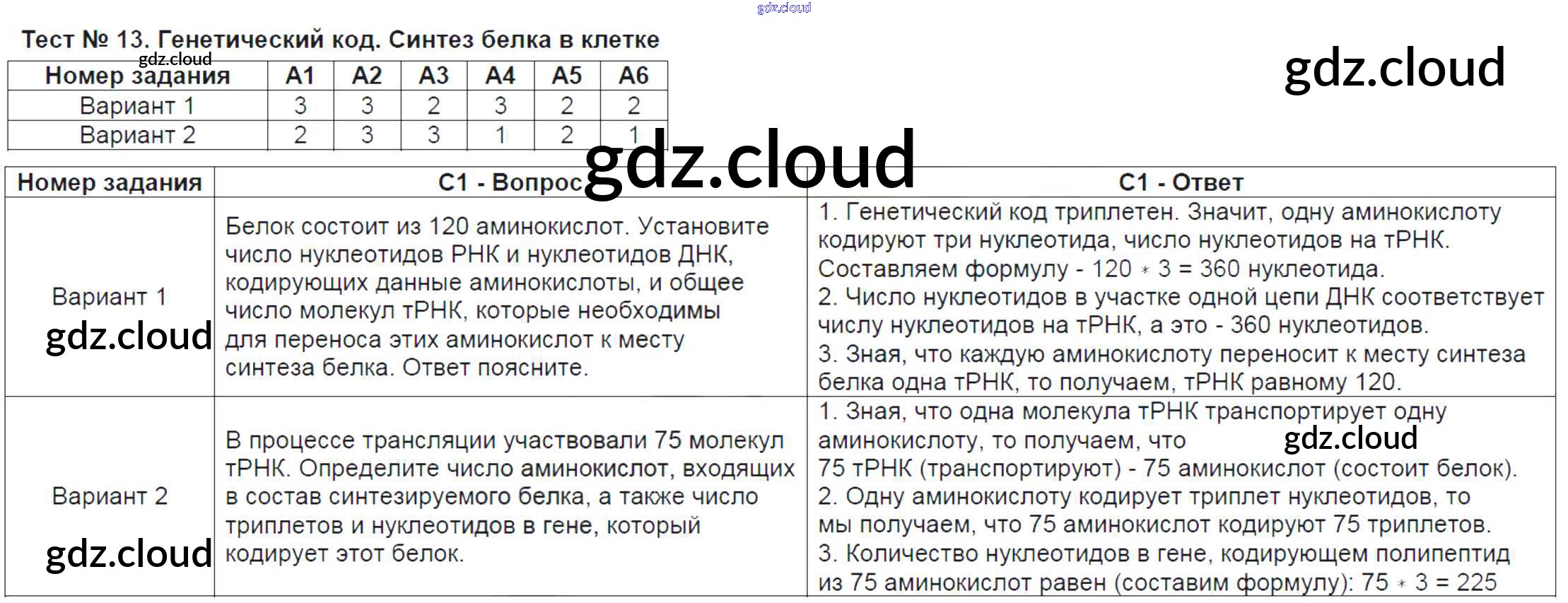Select the A4 column header
This screenshot has height=603, width=1568.
500,76
